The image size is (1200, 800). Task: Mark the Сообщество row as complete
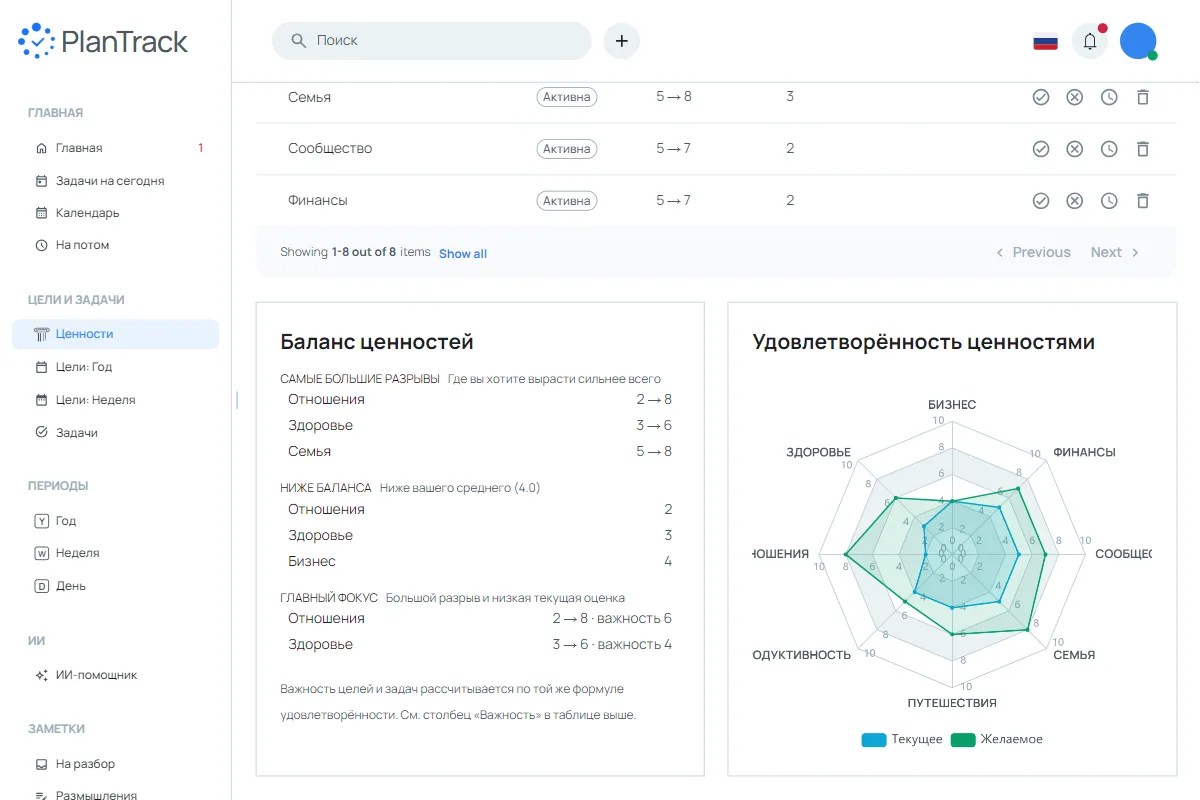tap(1041, 148)
